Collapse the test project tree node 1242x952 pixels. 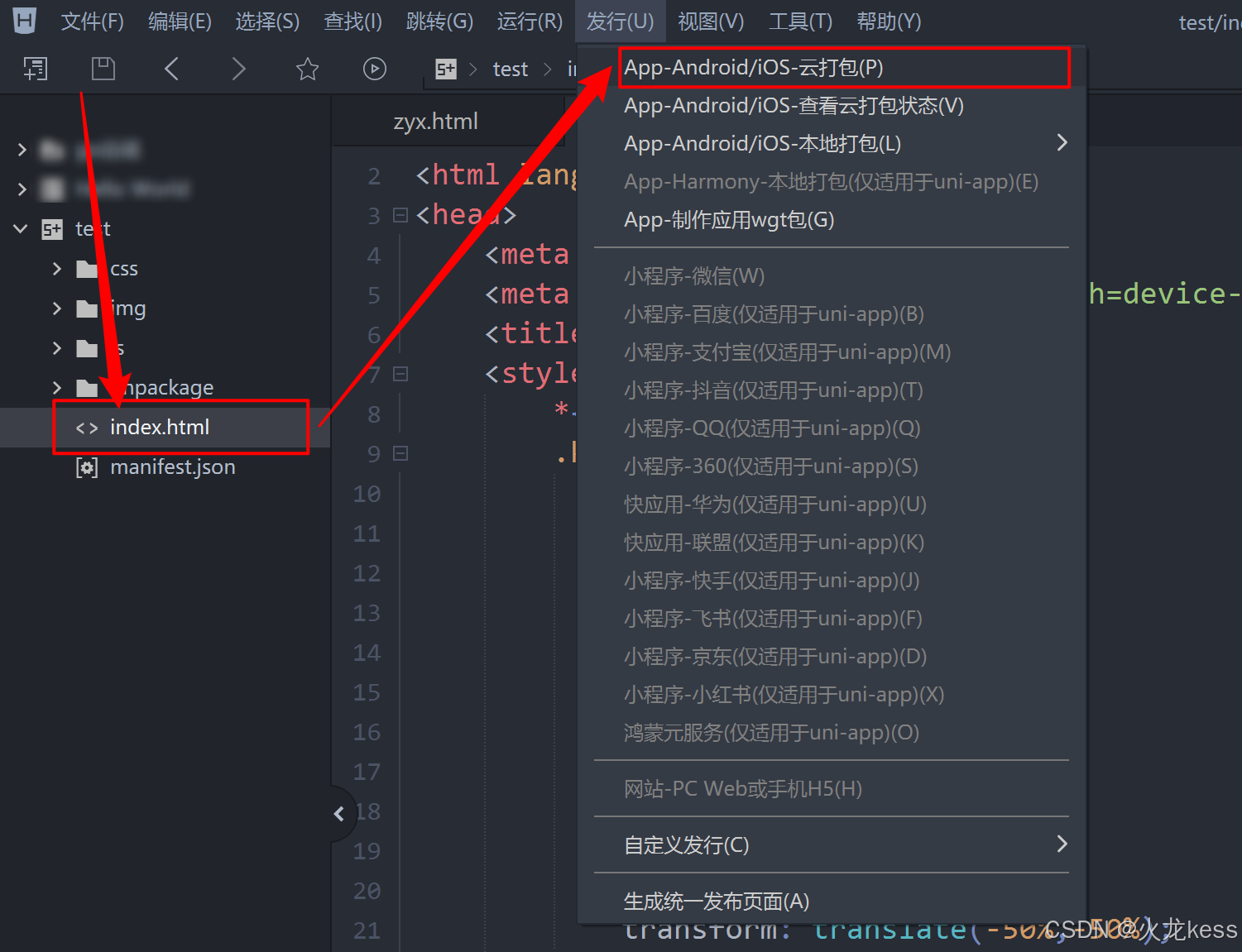[21, 229]
